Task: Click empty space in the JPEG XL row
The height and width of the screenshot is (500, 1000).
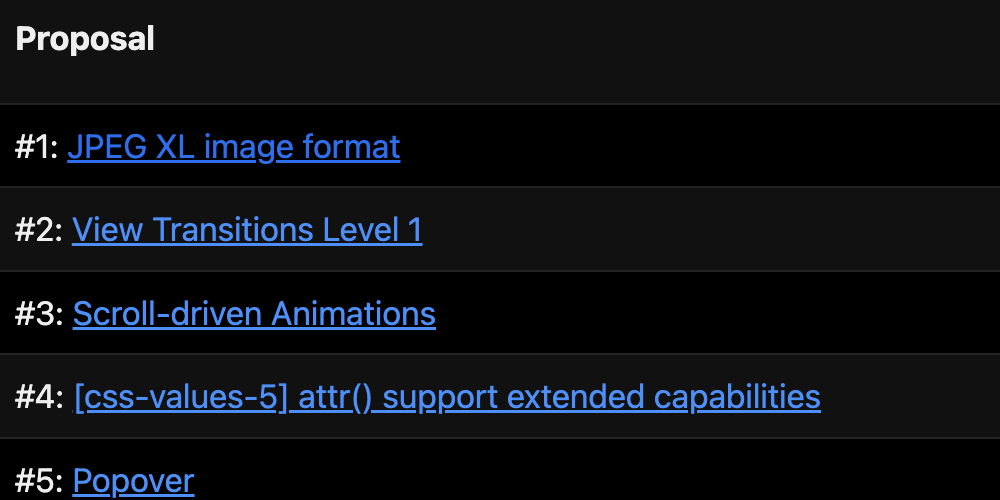Action: point(700,148)
